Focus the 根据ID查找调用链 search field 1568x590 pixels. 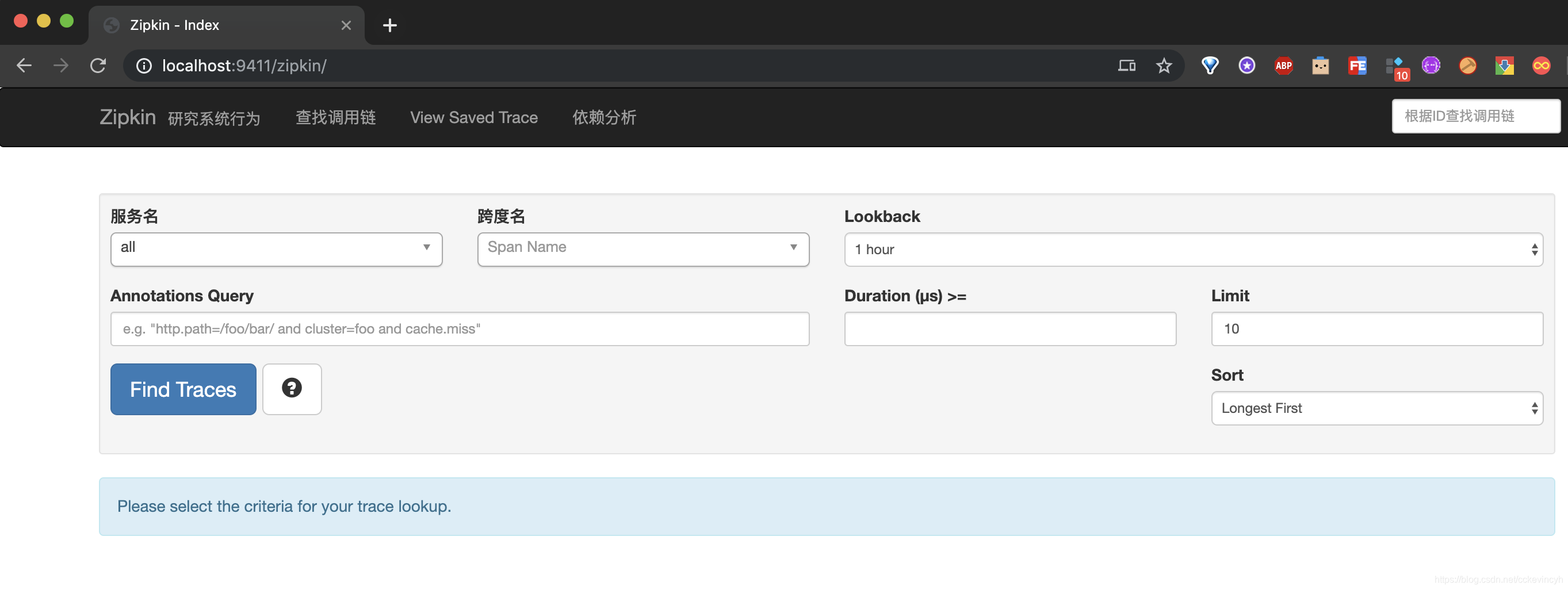[1475, 116]
